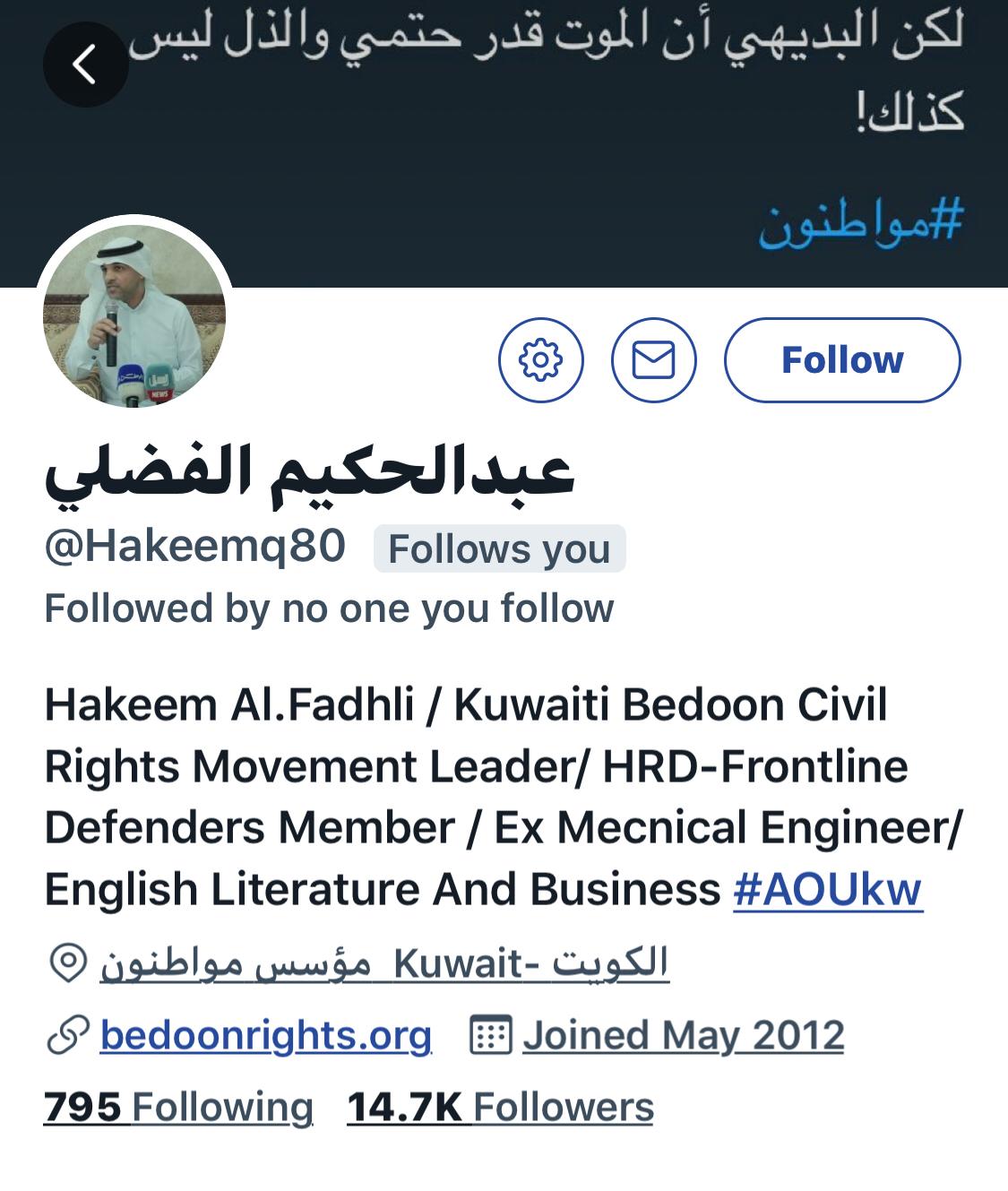Tap the location pin icon
This screenshot has height=1191, width=1008.
coord(67,963)
